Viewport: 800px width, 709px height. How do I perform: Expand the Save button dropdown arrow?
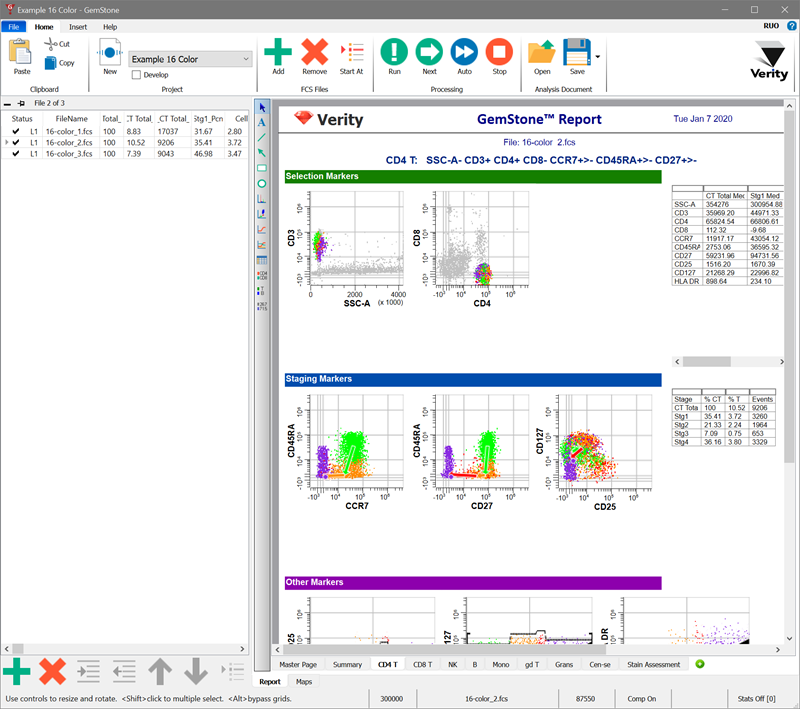[x=597, y=57]
